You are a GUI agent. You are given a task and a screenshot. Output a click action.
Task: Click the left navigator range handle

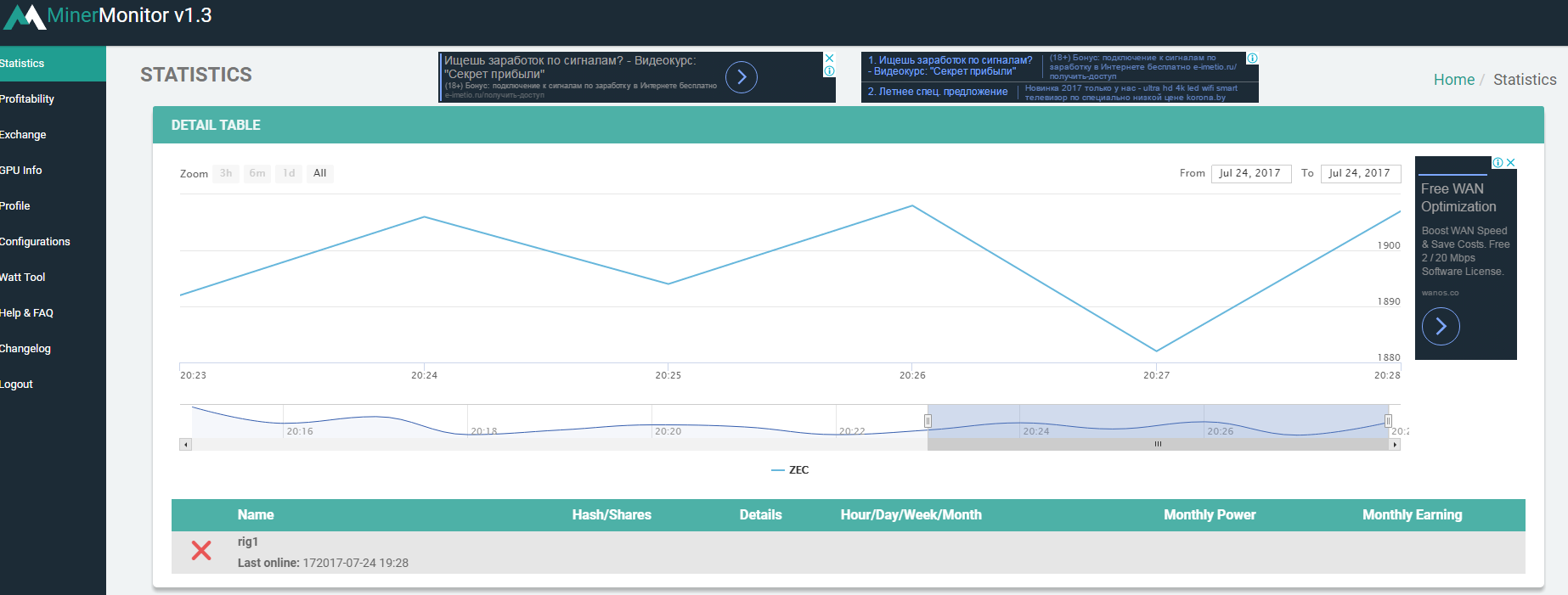[x=928, y=420]
